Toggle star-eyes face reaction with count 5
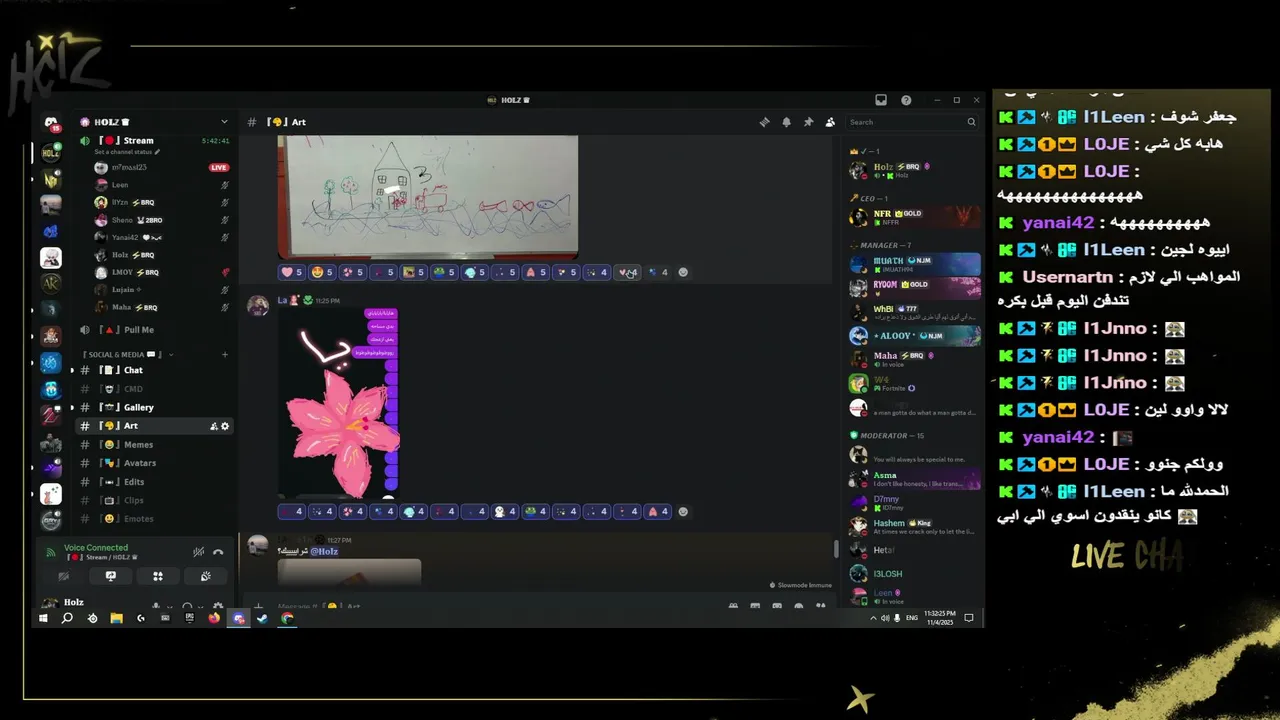The height and width of the screenshot is (720, 1280). 323,272
